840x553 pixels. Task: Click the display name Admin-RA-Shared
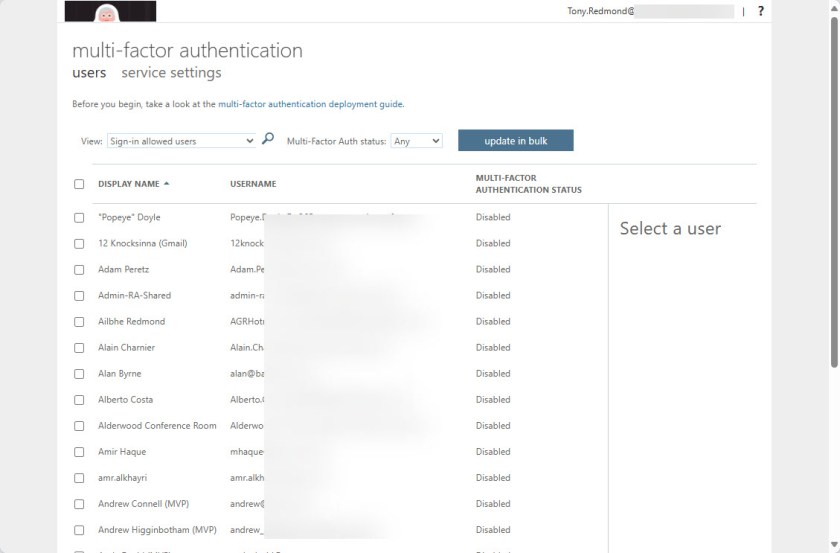(x=134, y=295)
